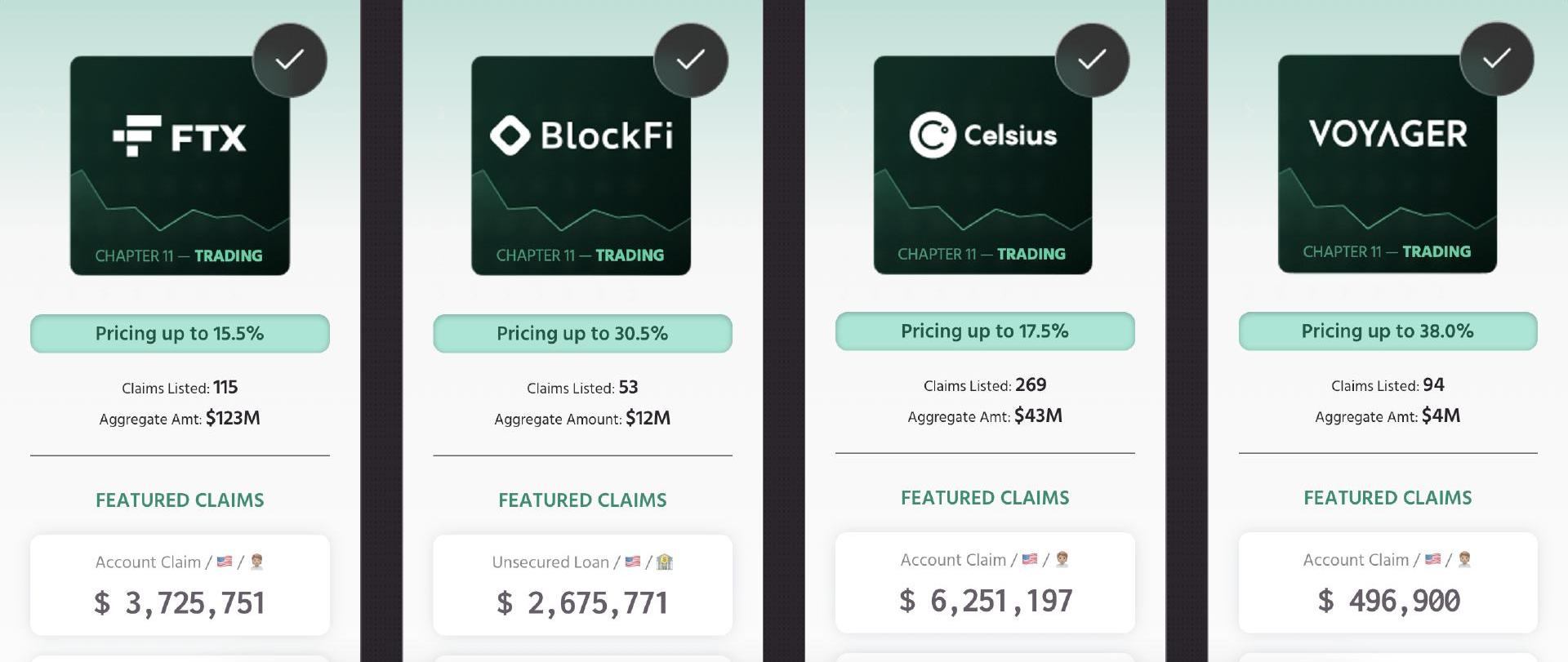1568x662 pixels.
Task: Click the BlockFi logo card
Action: [581, 166]
